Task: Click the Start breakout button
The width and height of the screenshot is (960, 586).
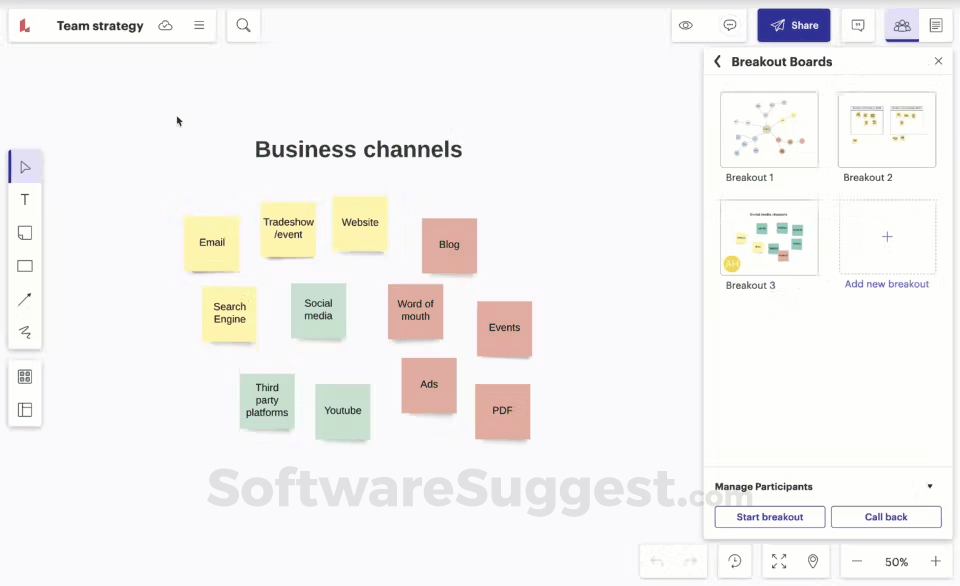Action: click(769, 517)
